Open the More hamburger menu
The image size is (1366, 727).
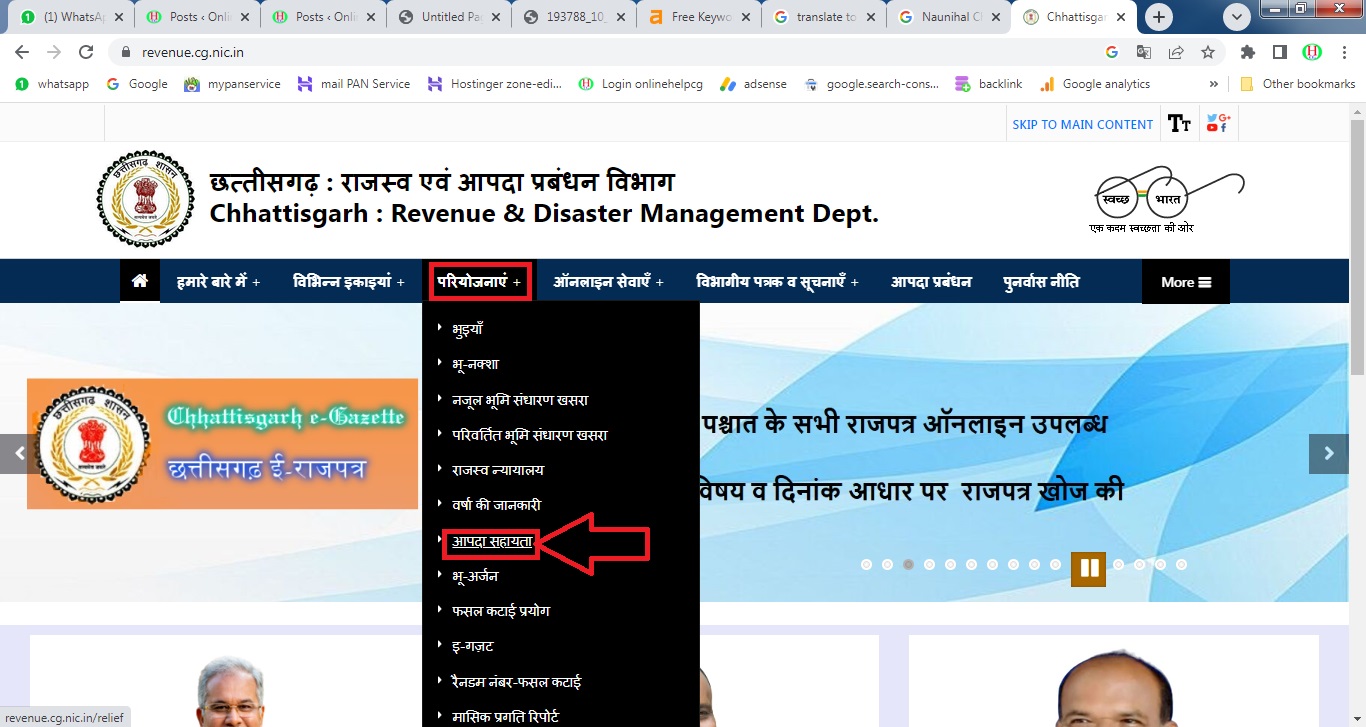tap(1186, 282)
